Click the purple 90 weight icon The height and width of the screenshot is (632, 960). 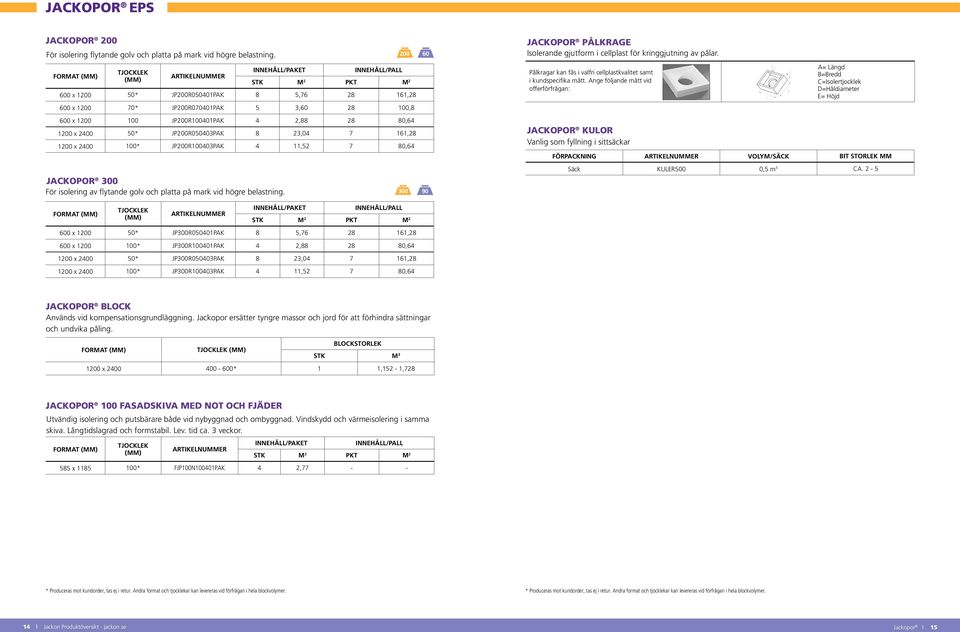pos(425,190)
